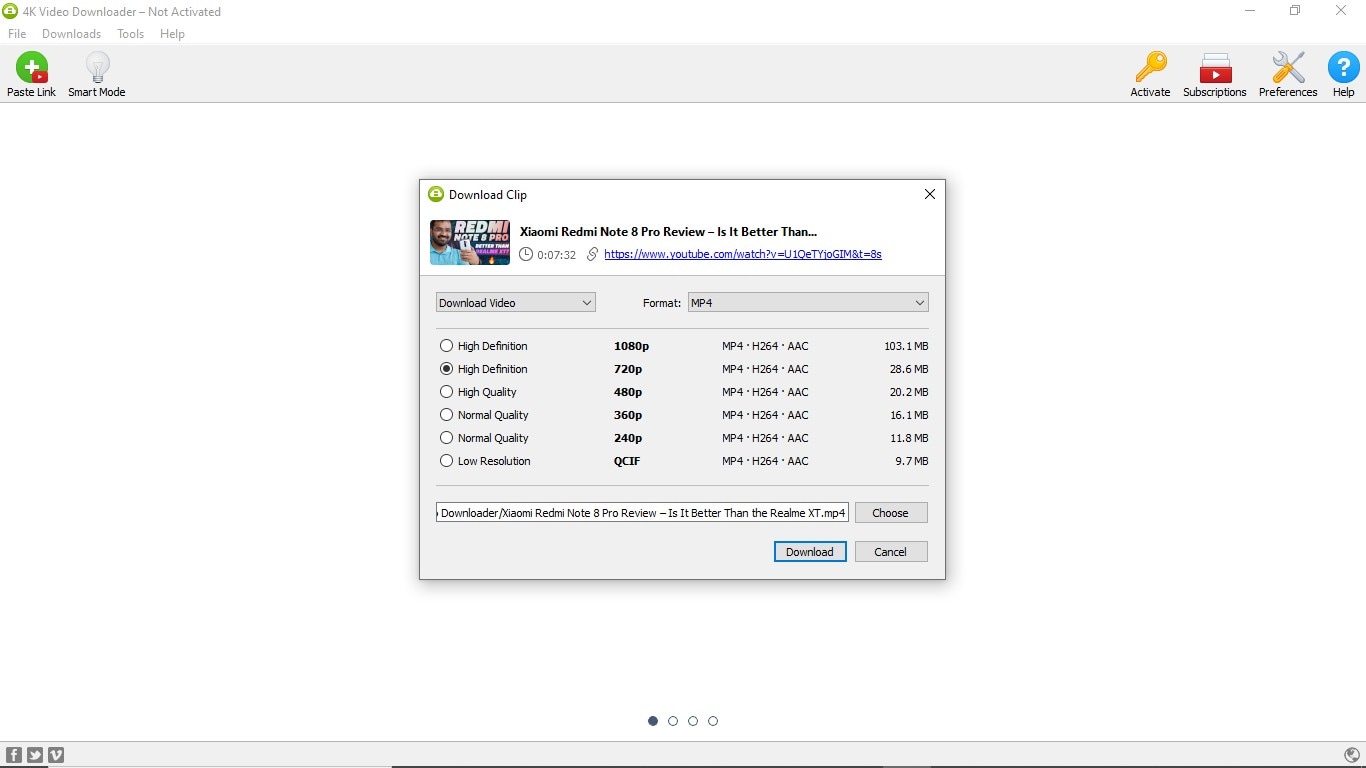
Task: Expand the Format MP4 dropdown
Action: 808,302
